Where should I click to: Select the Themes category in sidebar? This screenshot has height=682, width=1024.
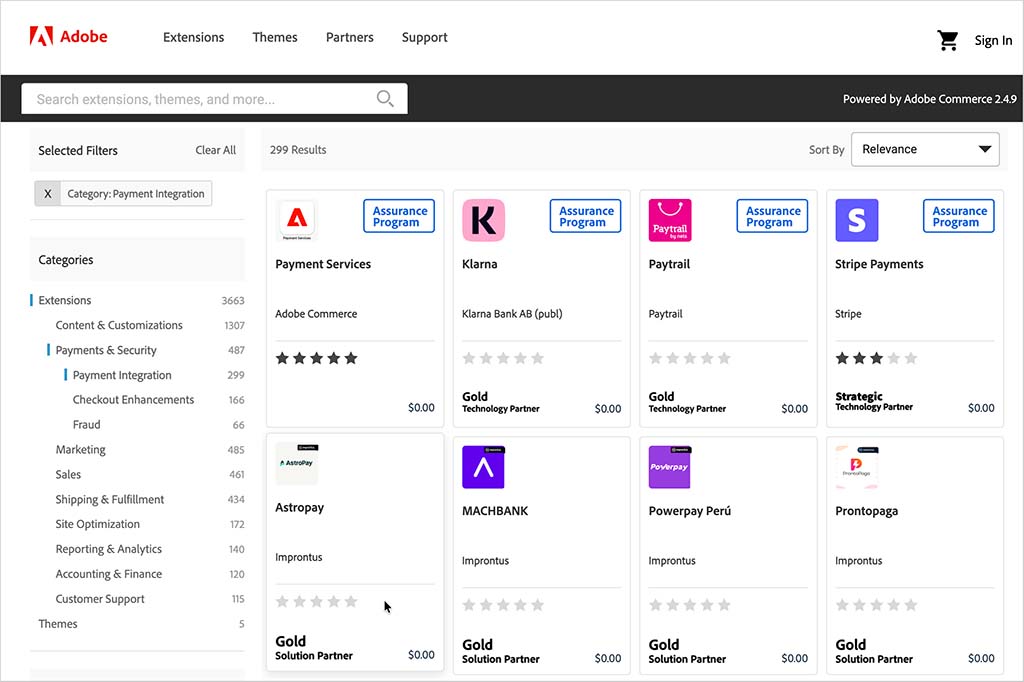pos(57,624)
